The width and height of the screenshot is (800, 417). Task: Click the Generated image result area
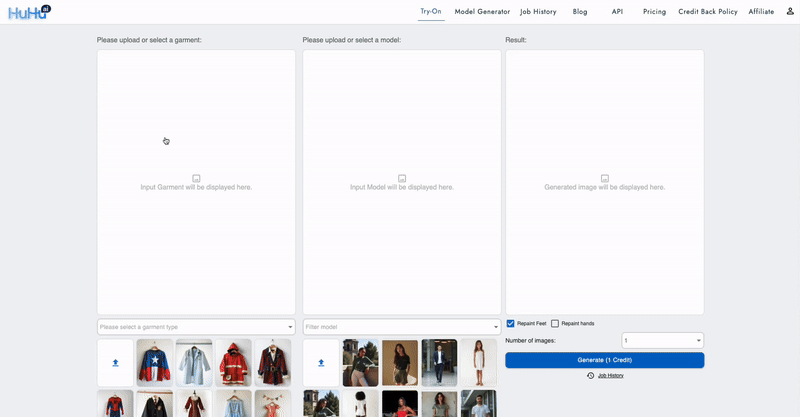coord(605,182)
